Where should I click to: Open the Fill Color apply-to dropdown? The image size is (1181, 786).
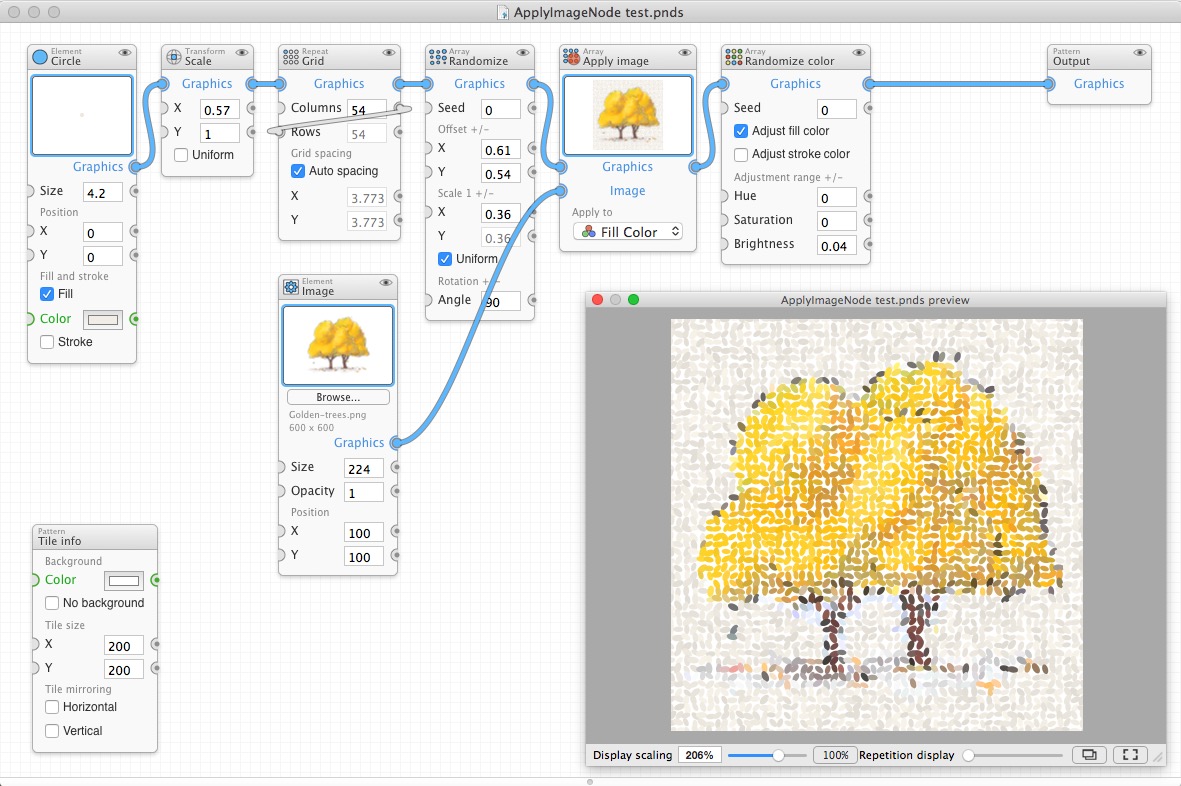[x=627, y=231]
